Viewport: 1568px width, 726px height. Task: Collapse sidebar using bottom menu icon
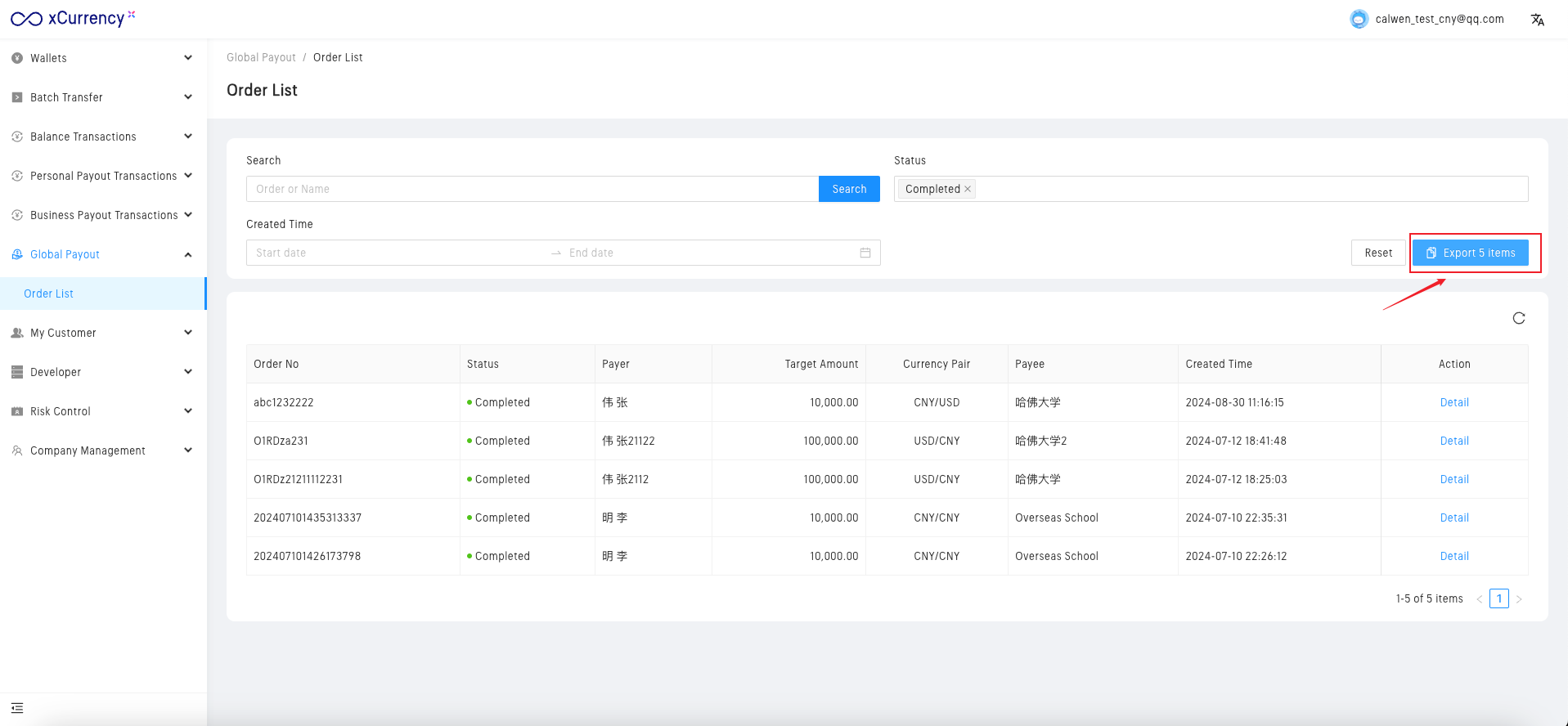click(17, 708)
